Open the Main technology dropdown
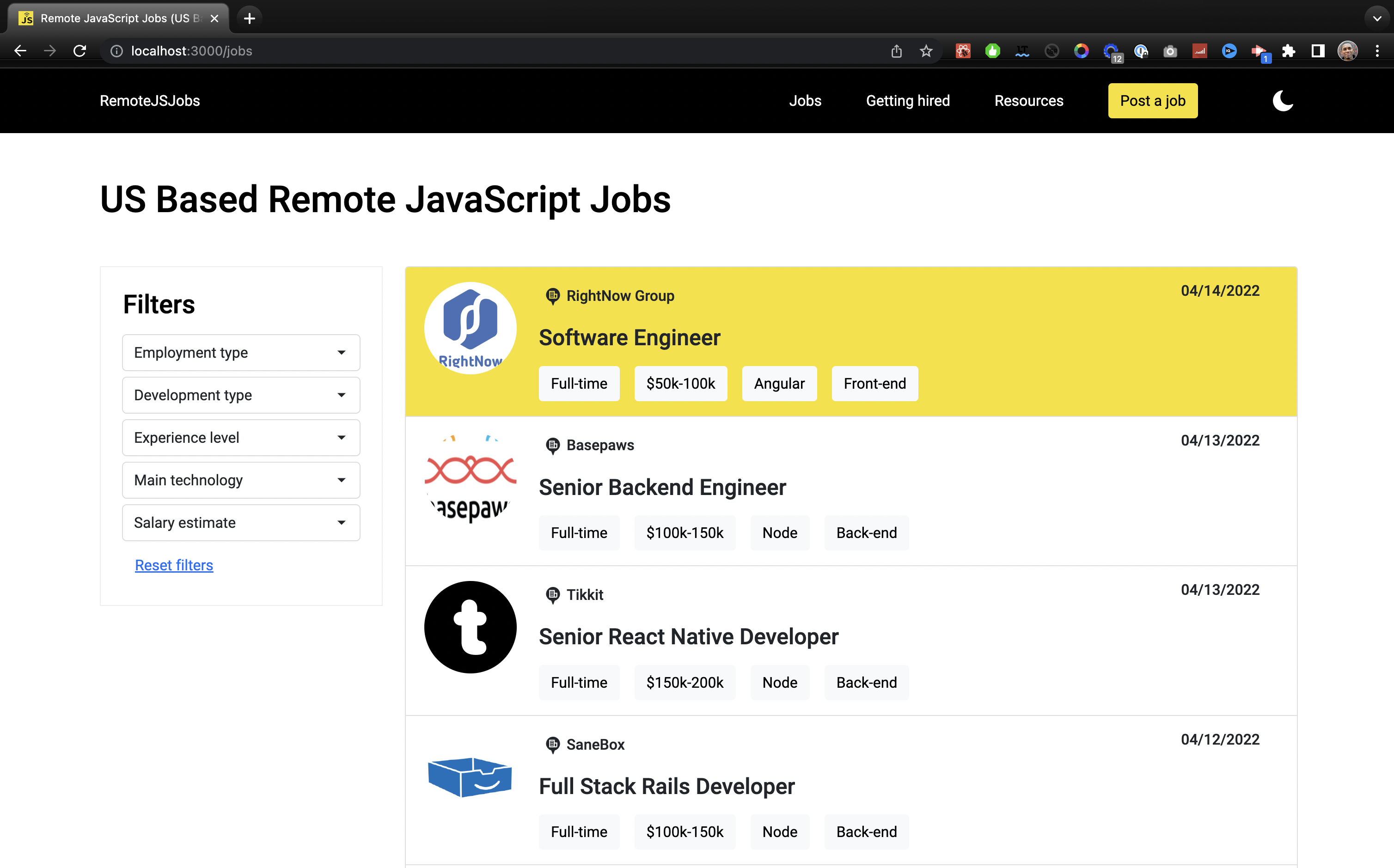Viewport: 1394px width, 868px height. pyautogui.click(x=240, y=480)
